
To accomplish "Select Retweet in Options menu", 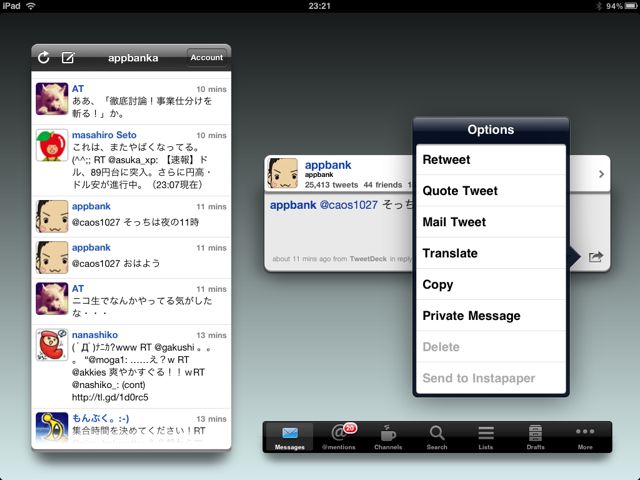I will tap(491, 160).
